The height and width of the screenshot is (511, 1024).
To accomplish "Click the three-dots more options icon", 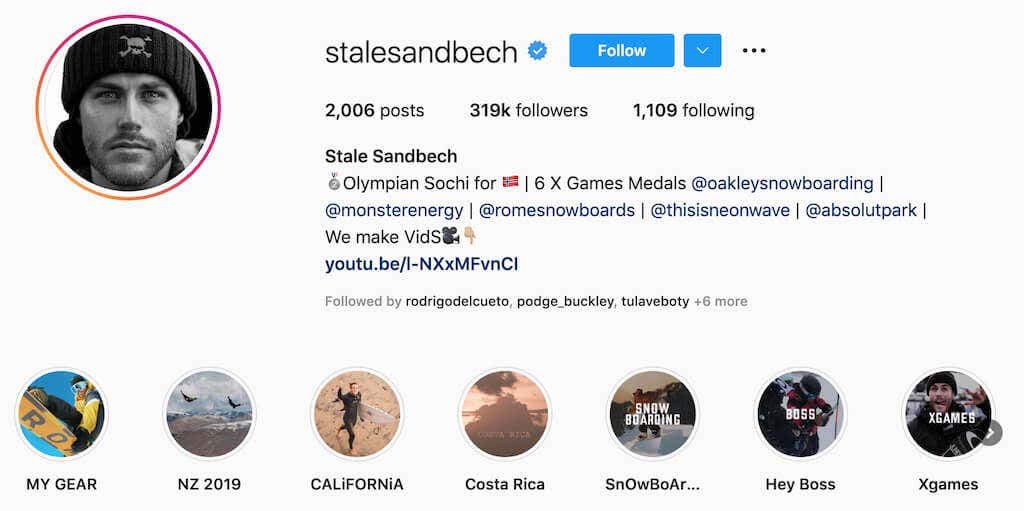I will [754, 51].
